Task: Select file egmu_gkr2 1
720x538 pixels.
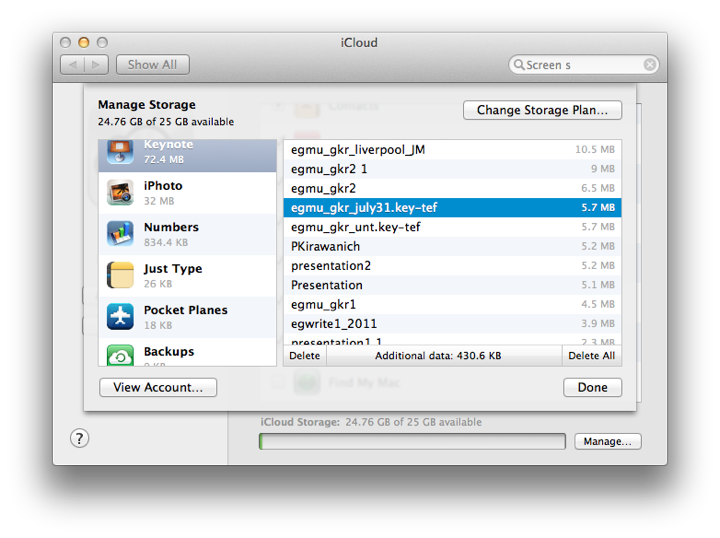Action: [452, 169]
